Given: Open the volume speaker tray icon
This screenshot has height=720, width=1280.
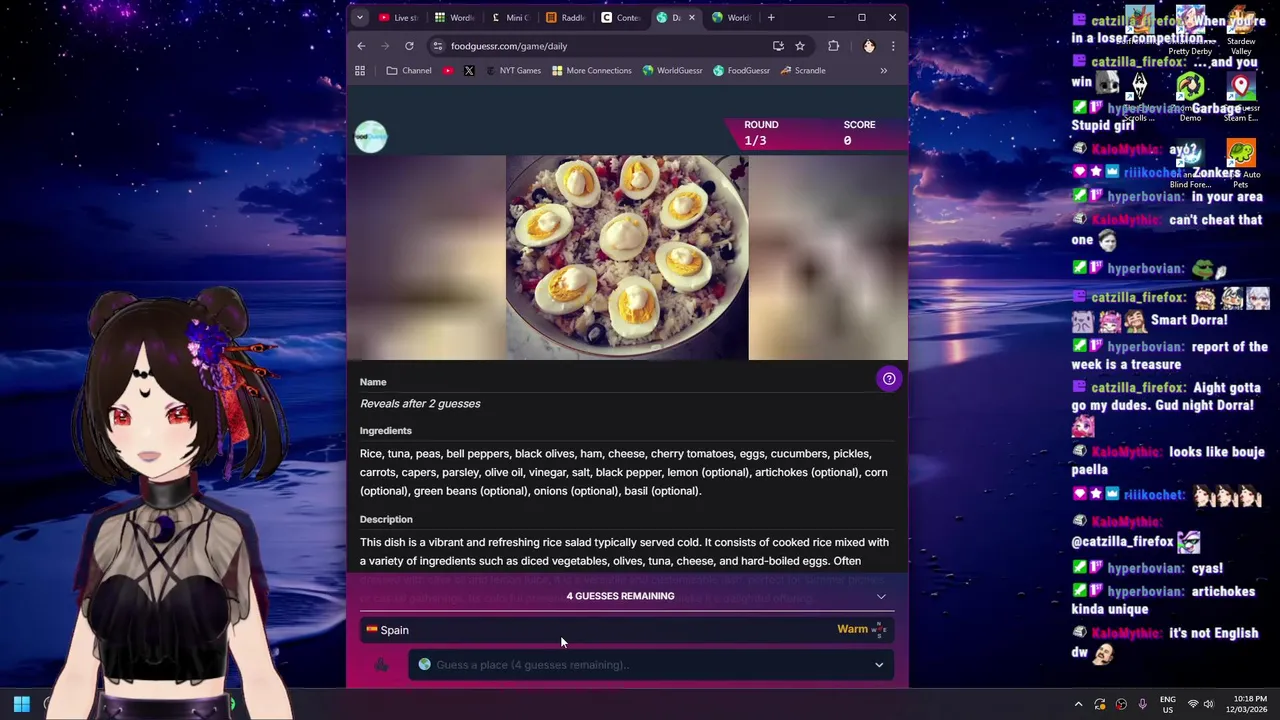Looking at the screenshot, I should point(1209,704).
